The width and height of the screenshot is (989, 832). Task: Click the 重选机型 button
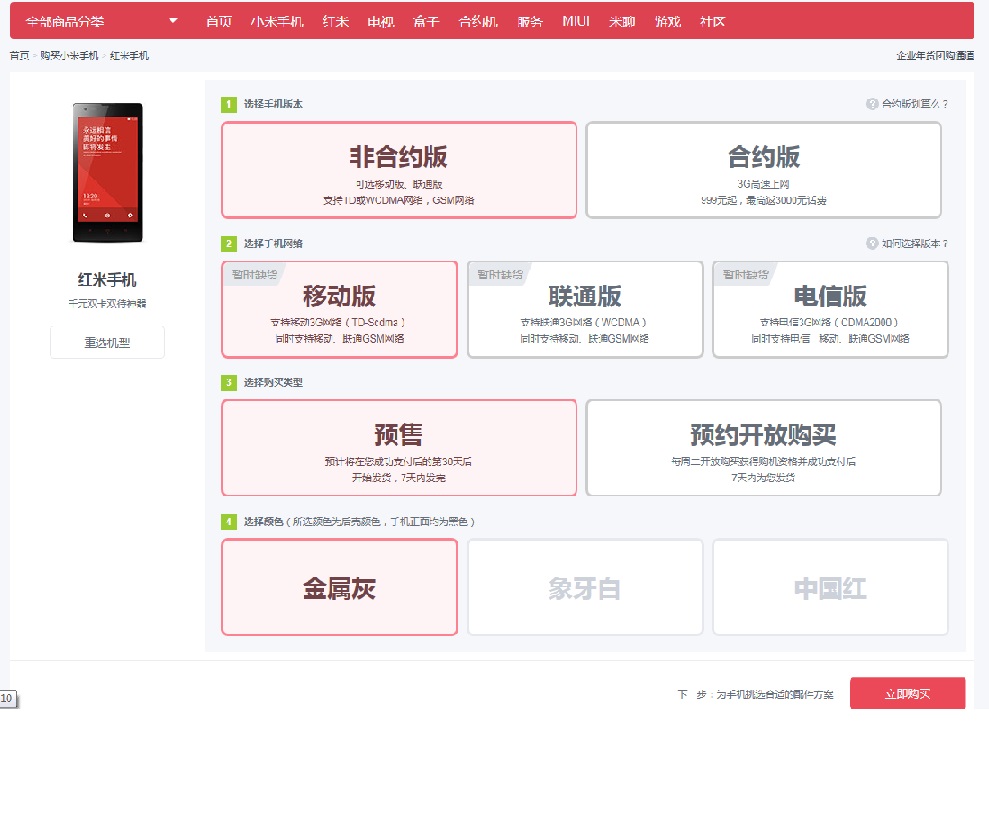(x=107, y=343)
